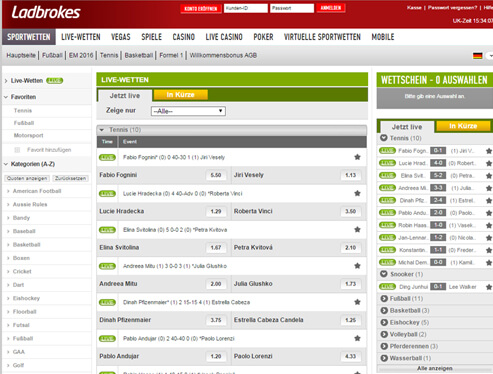Screen dimensions: 493x374
Task: Switch to In Kürze tab in right panel
Action: point(463,126)
